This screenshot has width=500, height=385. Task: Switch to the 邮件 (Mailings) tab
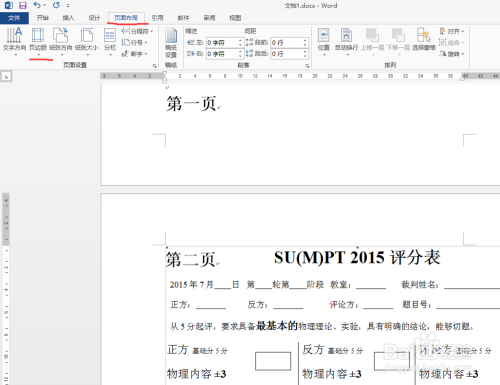click(183, 18)
